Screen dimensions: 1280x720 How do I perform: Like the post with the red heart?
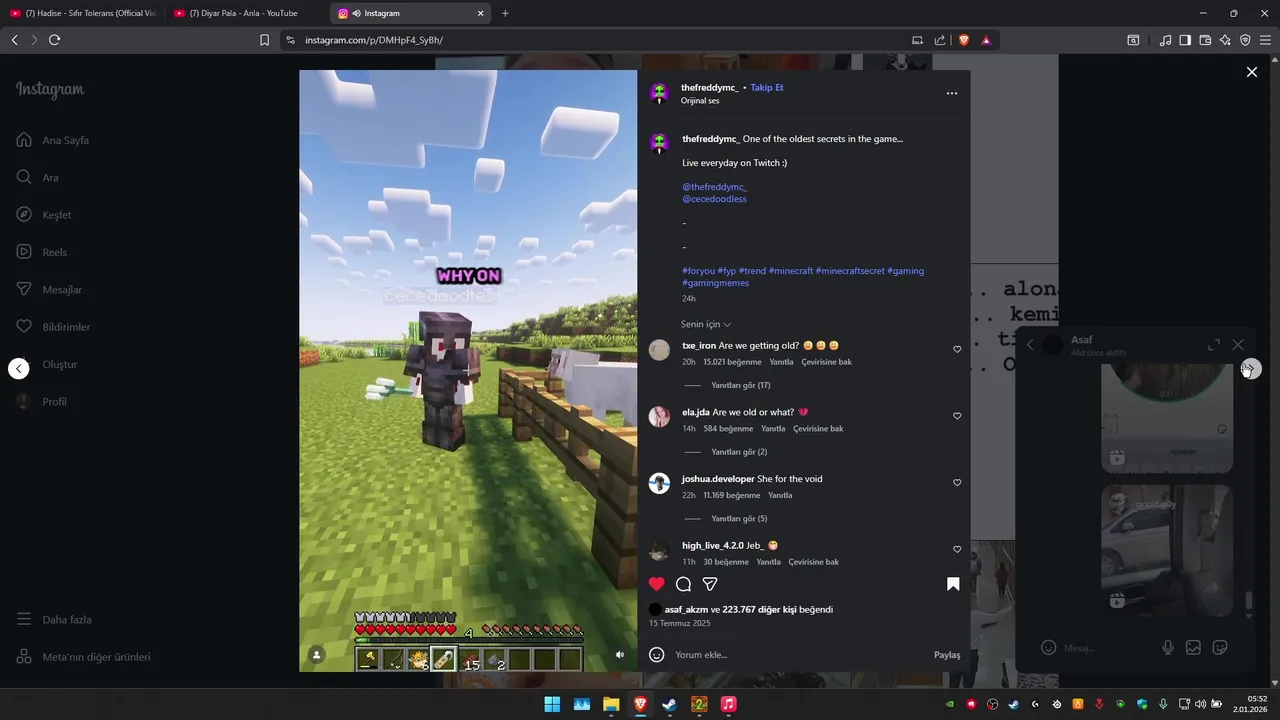656,584
